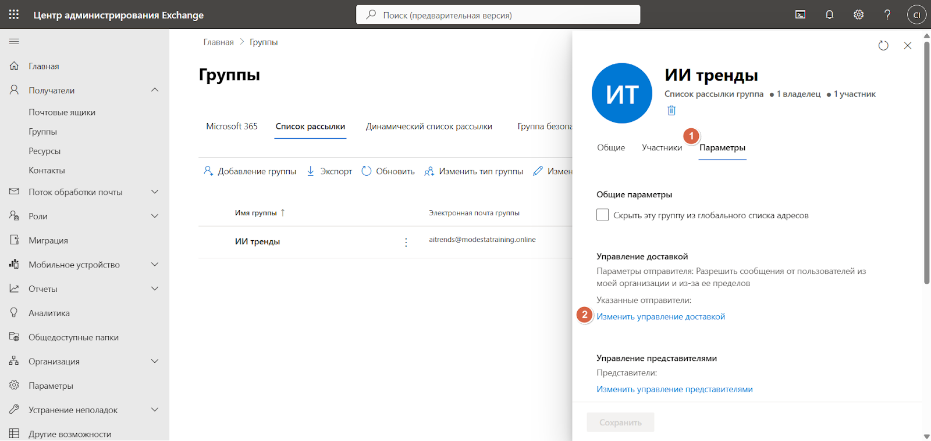The height and width of the screenshot is (441, 931).
Task: Click the Сохранить button
Action: coord(620,423)
